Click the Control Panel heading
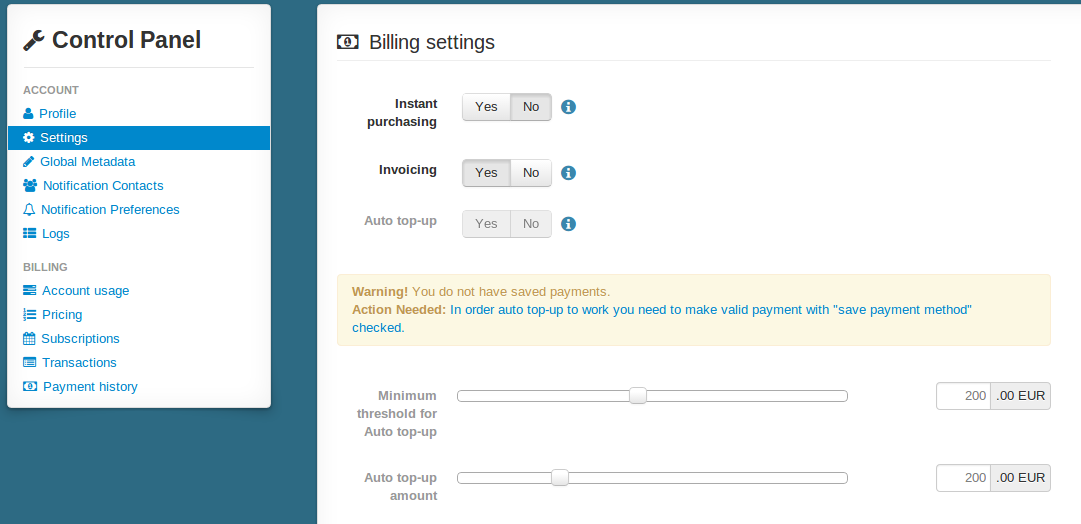Image resolution: width=1081 pixels, height=524 pixels. pyautogui.click(x=126, y=40)
